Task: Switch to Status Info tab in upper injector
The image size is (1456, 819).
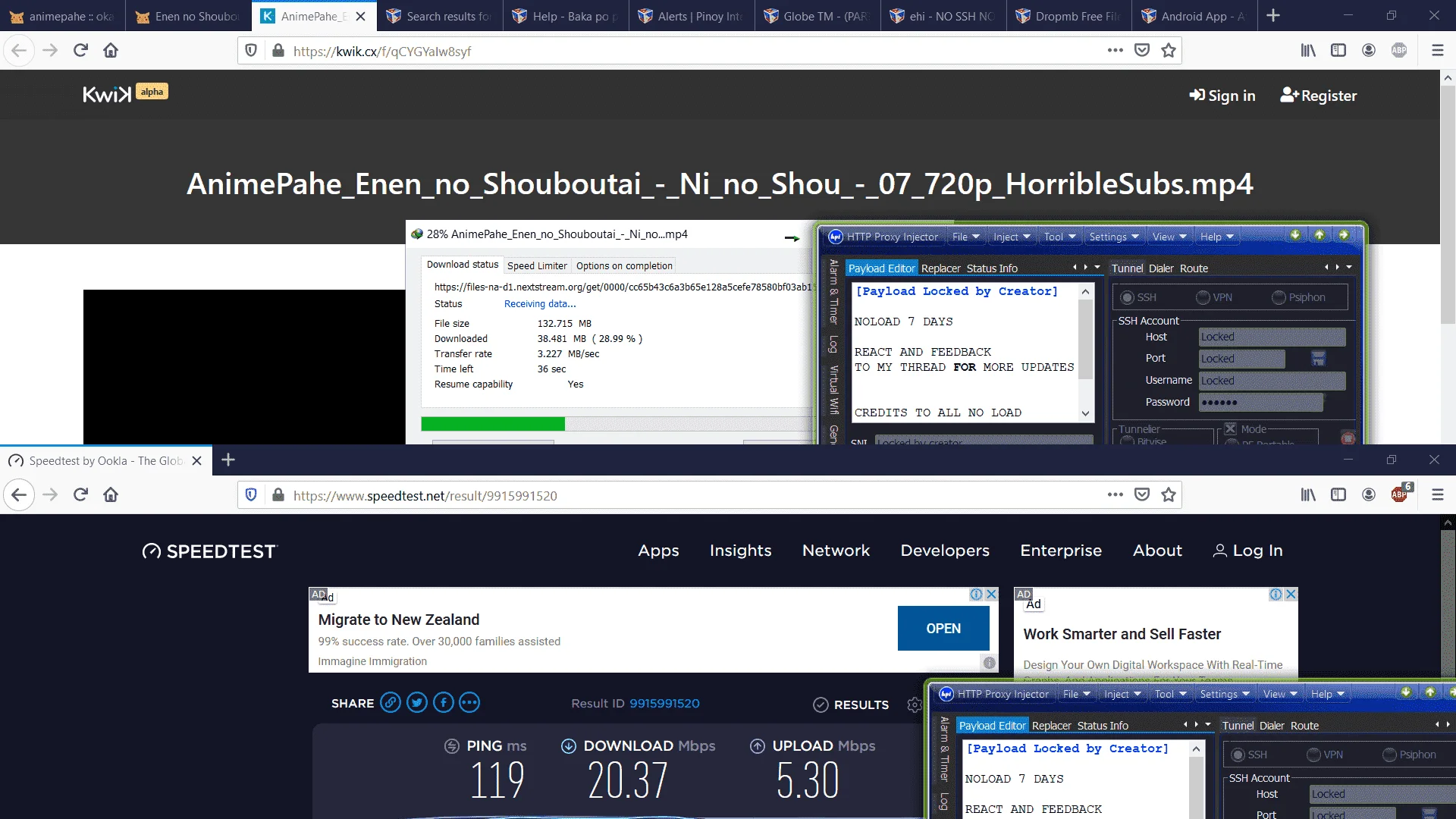Action: click(992, 268)
